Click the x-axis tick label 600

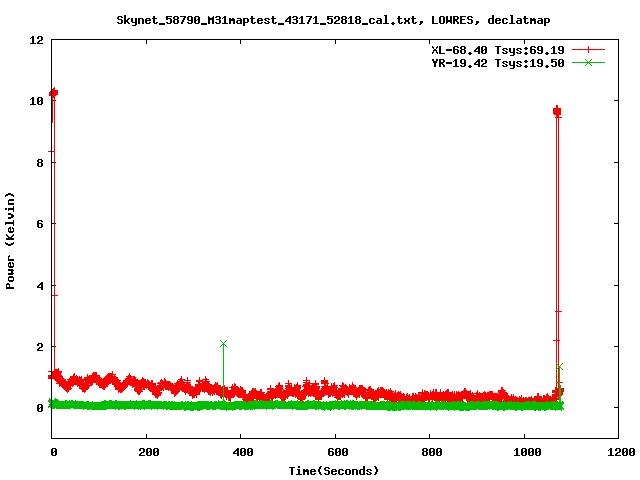(338, 452)
